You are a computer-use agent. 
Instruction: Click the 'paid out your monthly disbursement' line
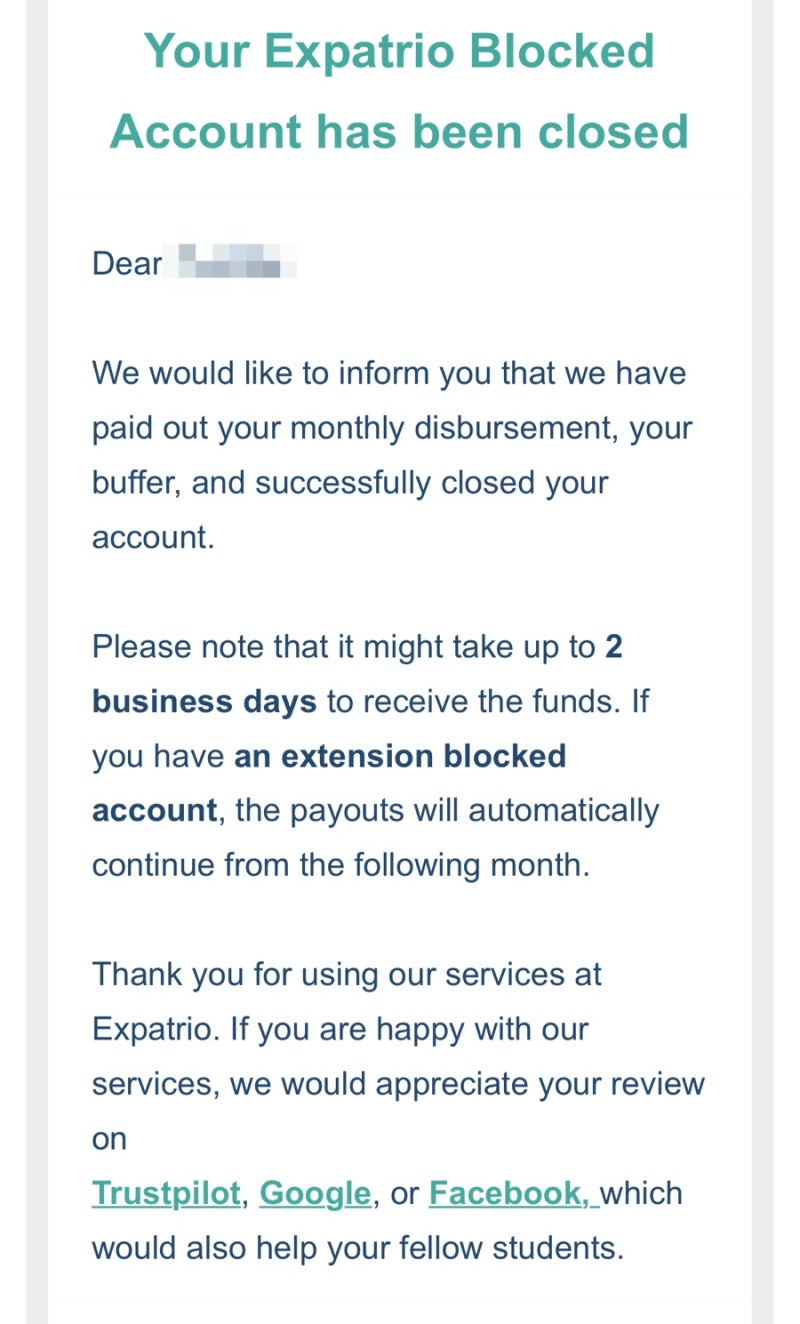pyautogui.click(x=392, y=429)
